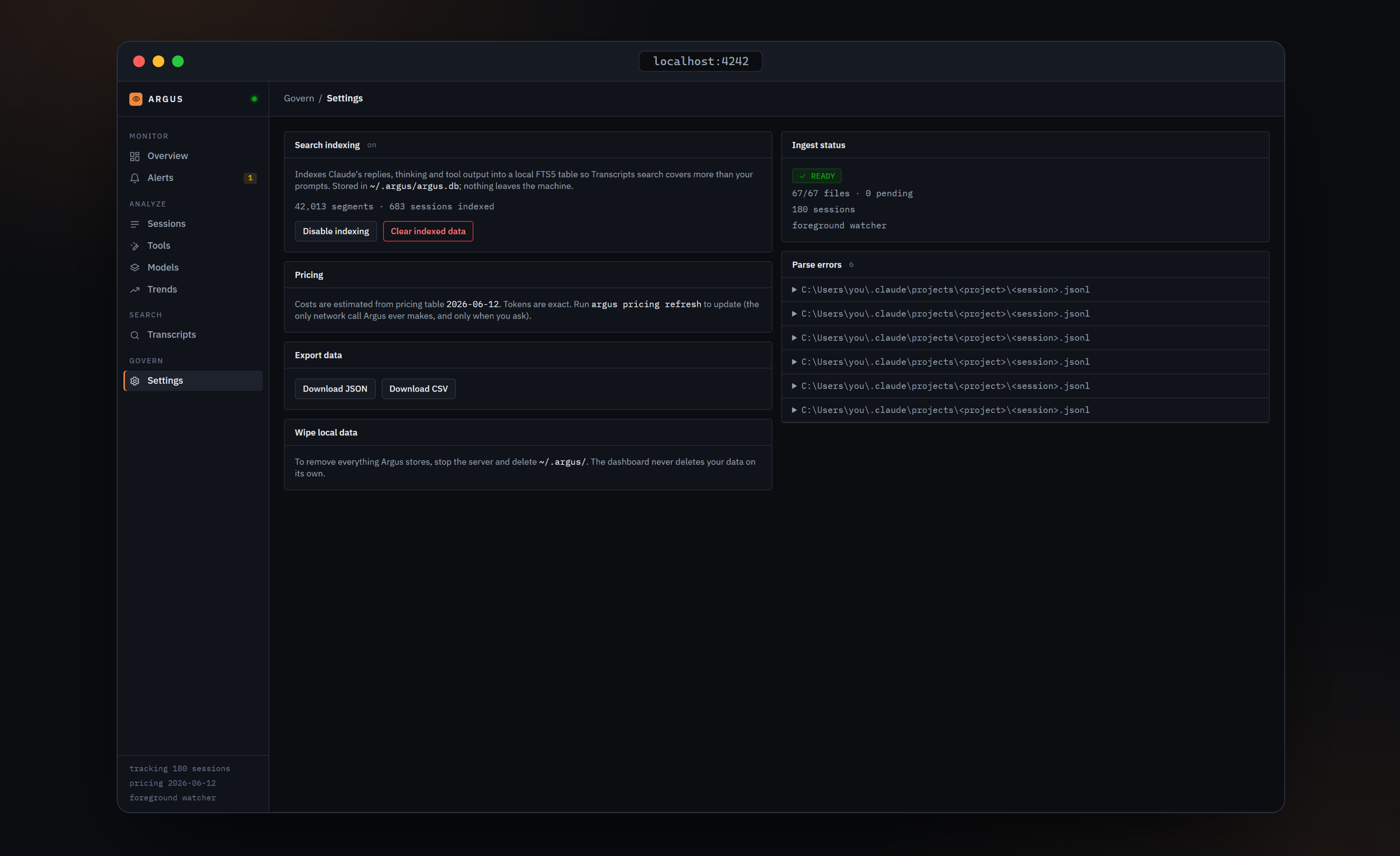Click the Overview grid icon in the sidebar
Viewport: 1400px width, 856px height.
tap(135, 156)
